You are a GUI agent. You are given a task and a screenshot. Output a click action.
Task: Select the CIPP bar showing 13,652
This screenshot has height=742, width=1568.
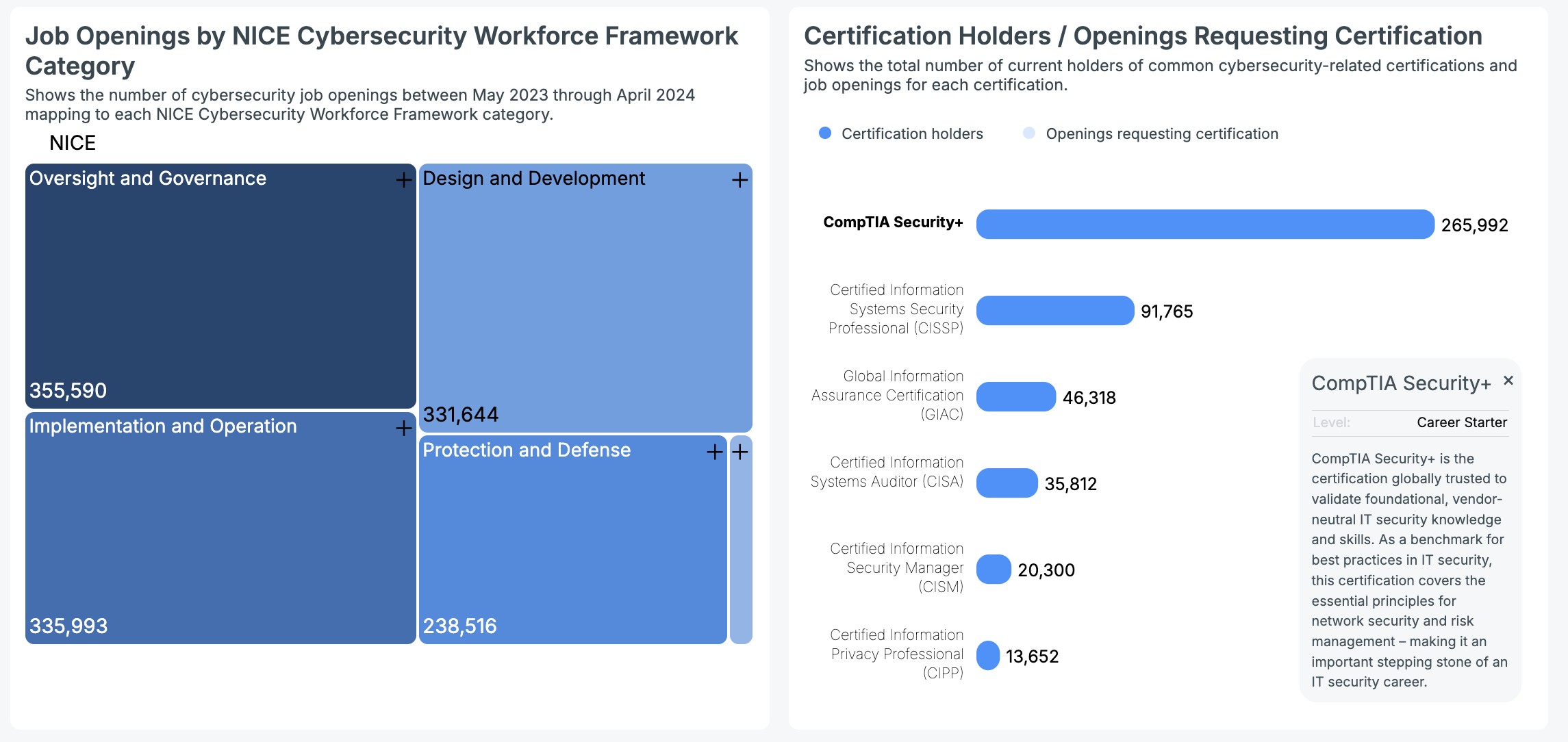[x=988, y=656]
